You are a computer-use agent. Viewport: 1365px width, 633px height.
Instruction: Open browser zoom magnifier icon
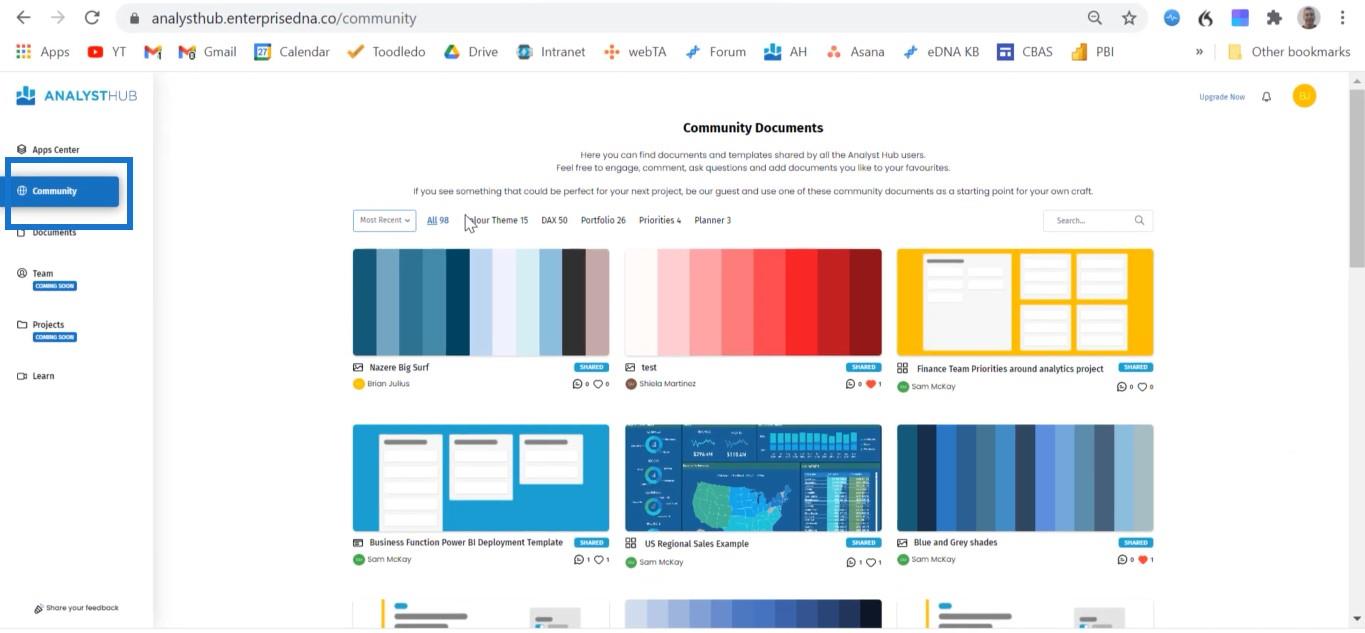tap(1095, 18)
